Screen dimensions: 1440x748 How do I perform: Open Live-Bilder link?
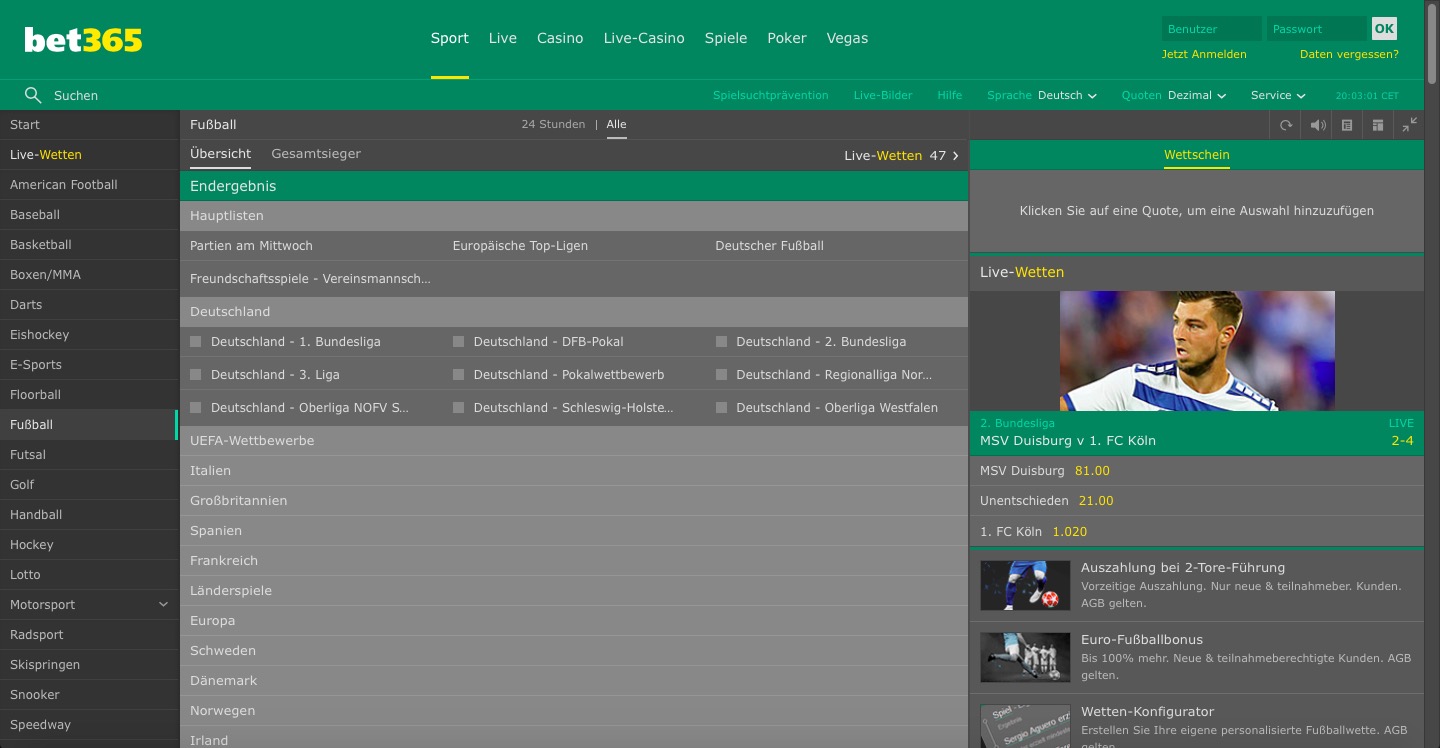pyautogui.click(x=883, y=95)
